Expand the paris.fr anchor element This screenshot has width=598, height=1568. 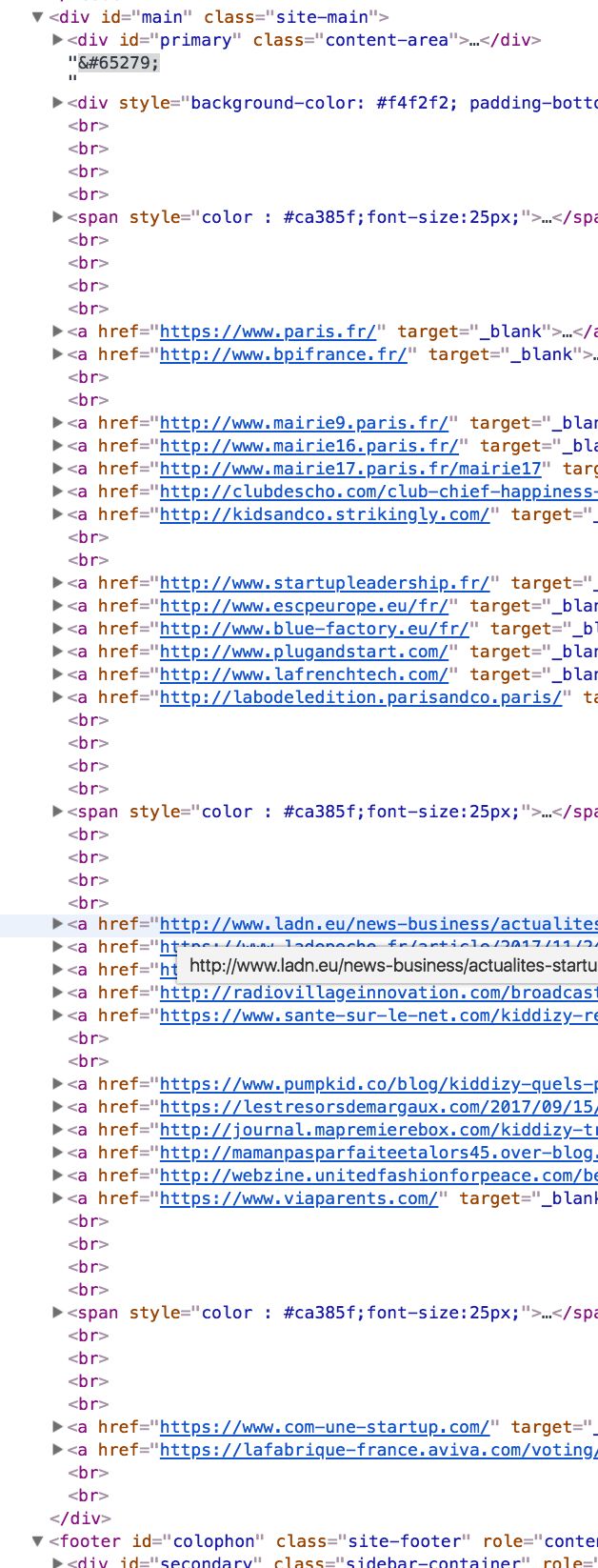(x=57, y=332)
